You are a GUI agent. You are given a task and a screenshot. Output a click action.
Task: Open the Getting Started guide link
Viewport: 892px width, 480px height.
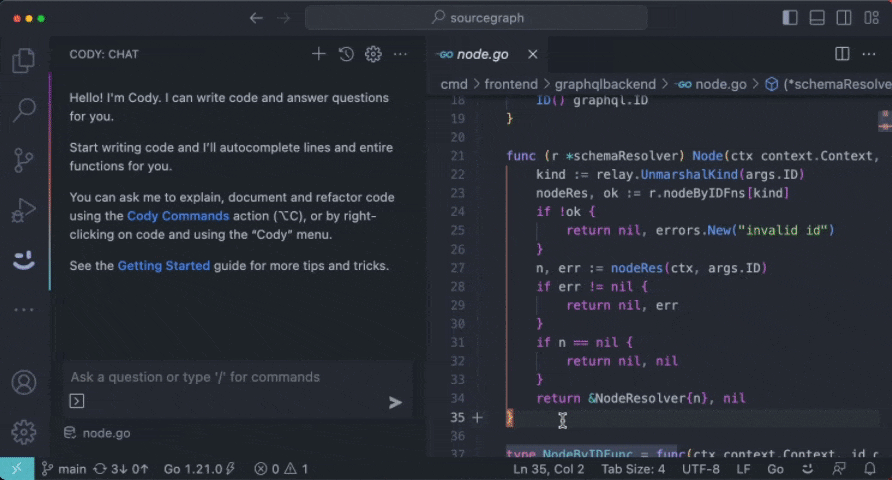164,266
